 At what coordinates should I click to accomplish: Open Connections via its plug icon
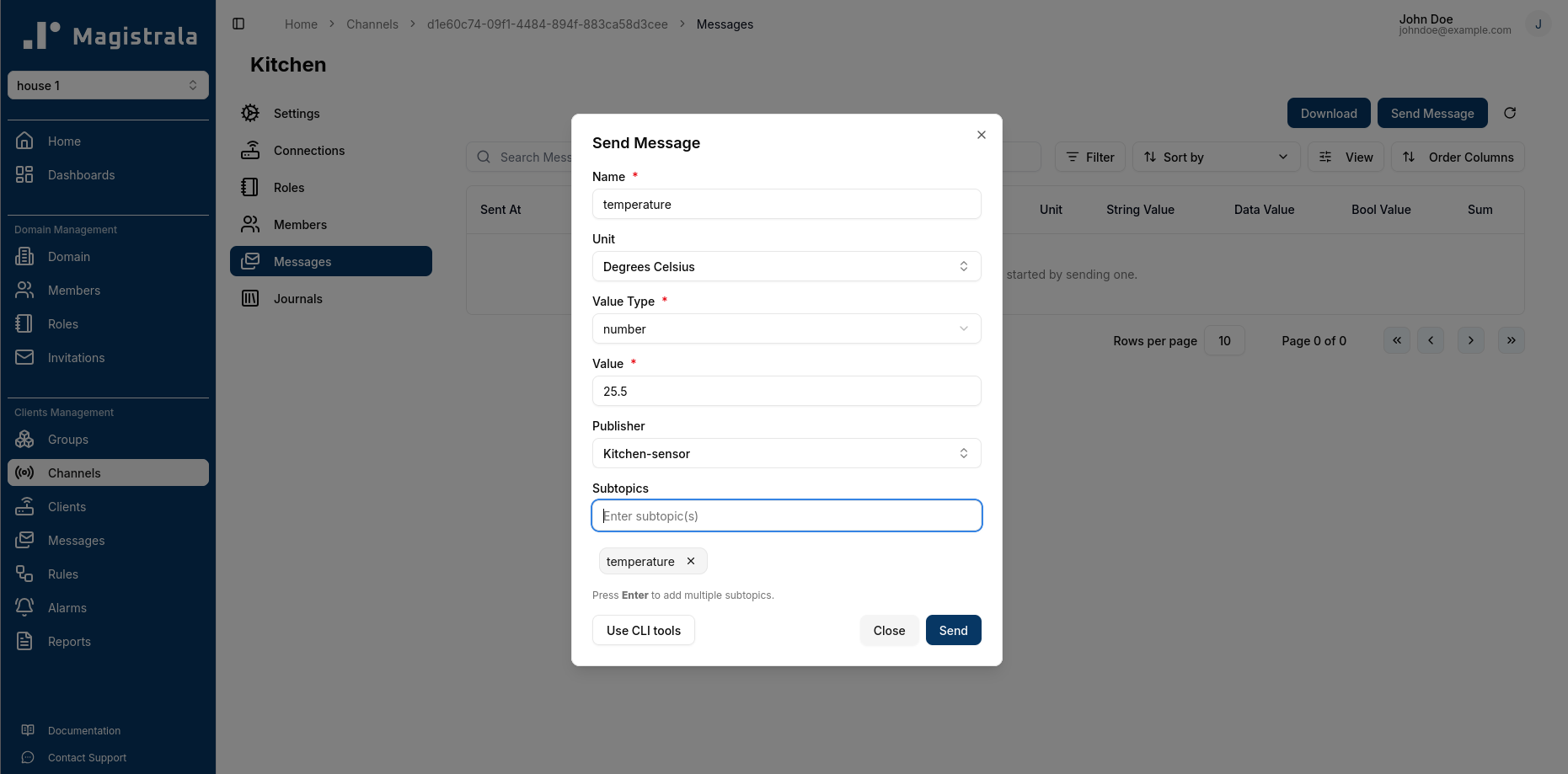tap(250, 150)
